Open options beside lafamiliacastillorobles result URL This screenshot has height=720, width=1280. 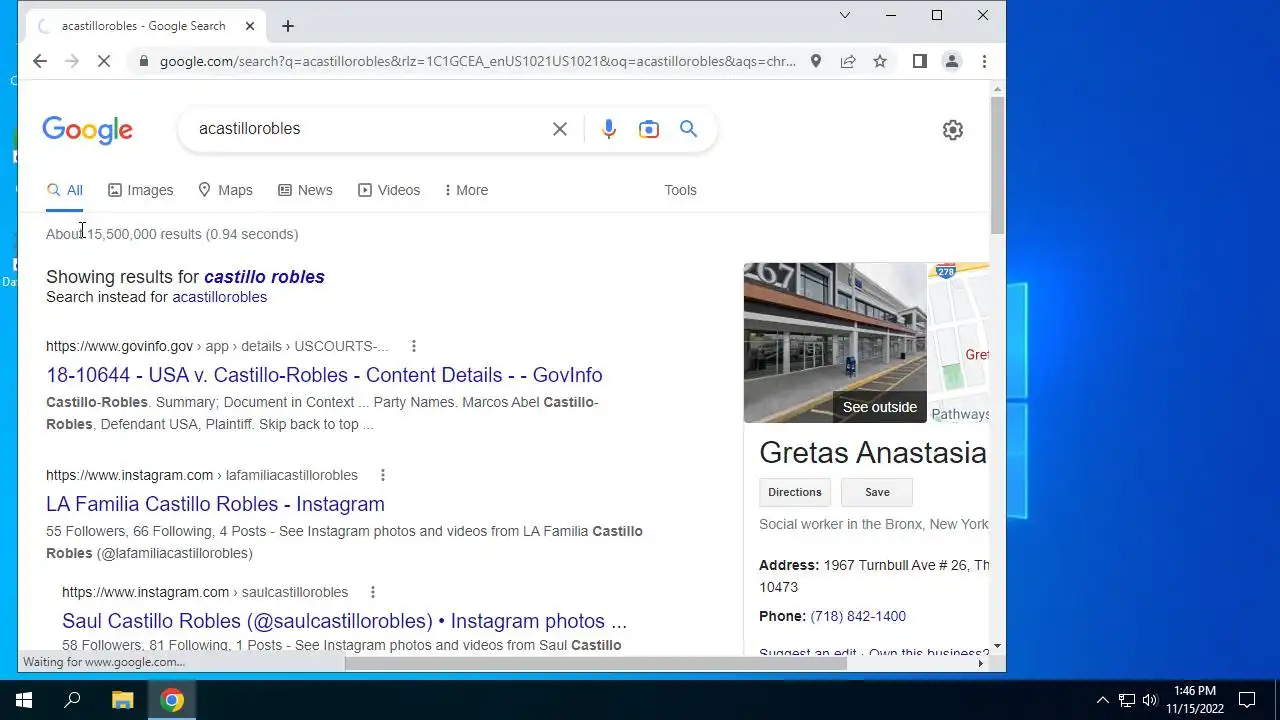tap(382, 475)
